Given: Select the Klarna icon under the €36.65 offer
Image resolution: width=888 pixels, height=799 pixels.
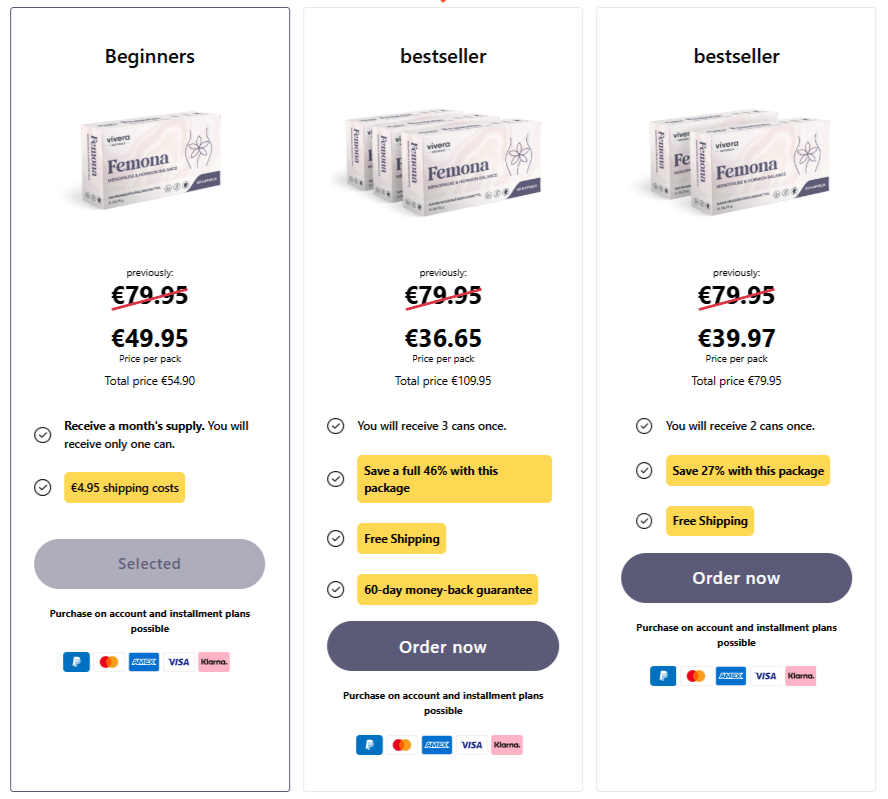Looking at the screenshot, I should 506,744.
